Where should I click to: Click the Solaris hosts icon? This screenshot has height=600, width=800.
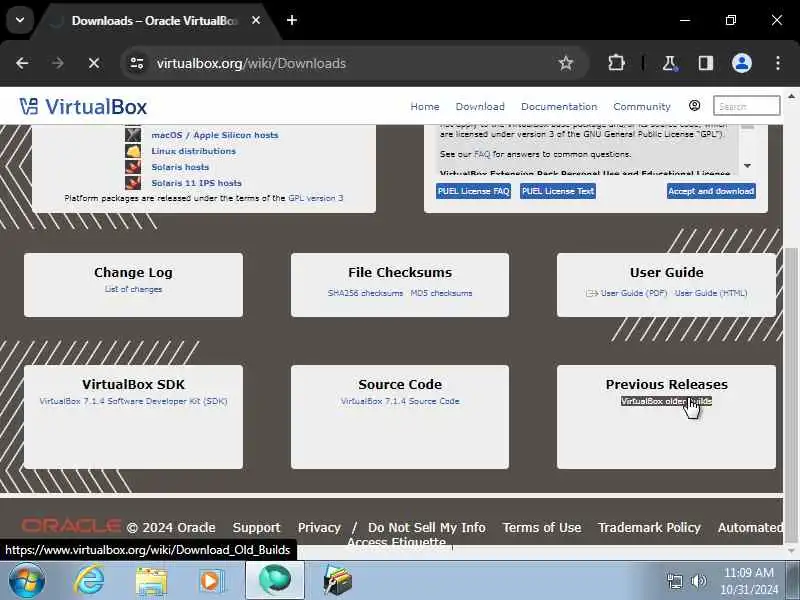(133, 167)
